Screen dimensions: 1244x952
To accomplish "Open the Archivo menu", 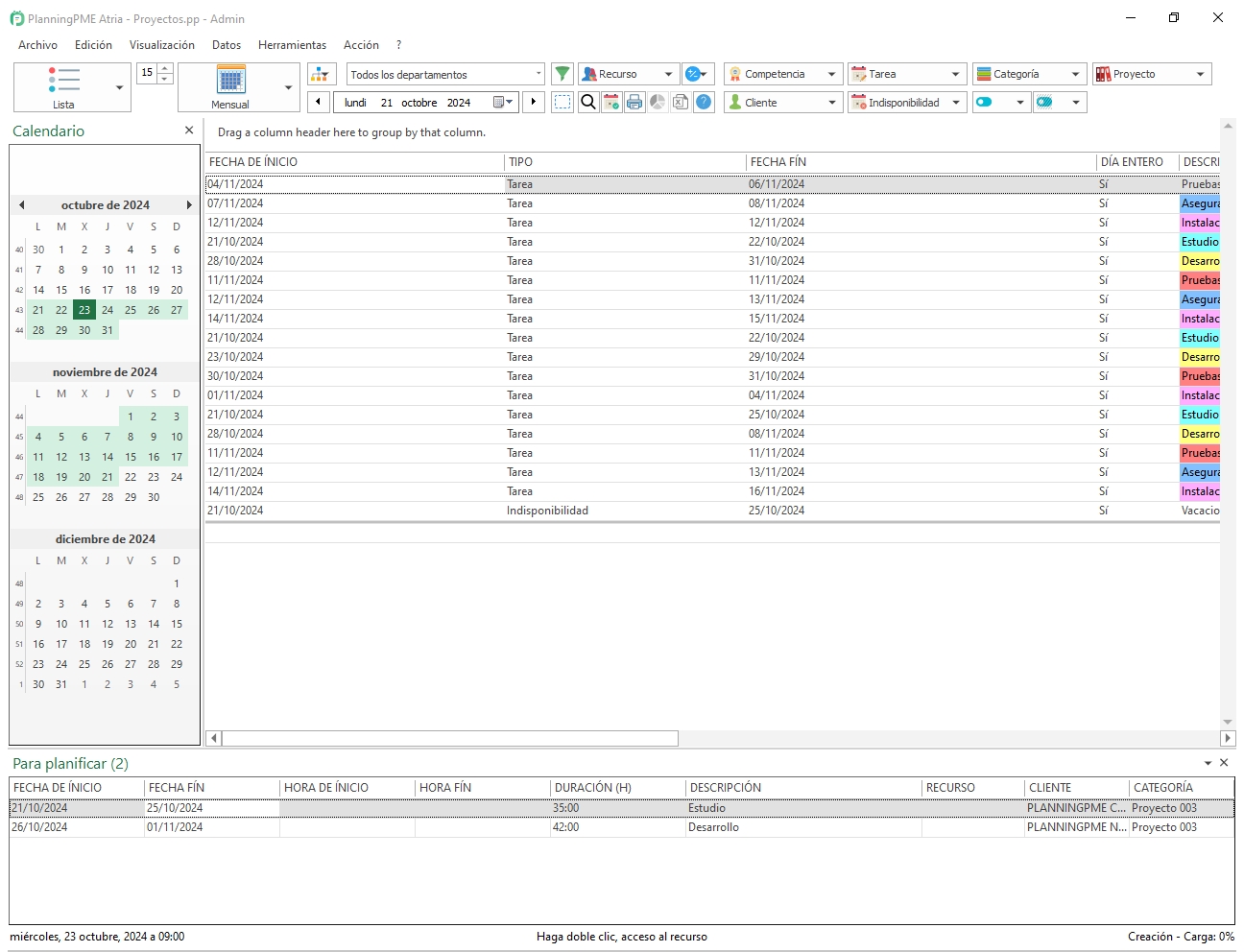I will click(x=37, y=45).
